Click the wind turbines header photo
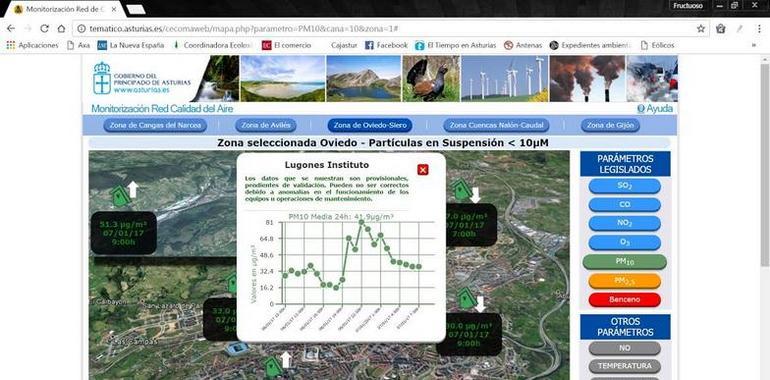The height and width of the screenshot is (380, 770). click(x=505, y=79)
